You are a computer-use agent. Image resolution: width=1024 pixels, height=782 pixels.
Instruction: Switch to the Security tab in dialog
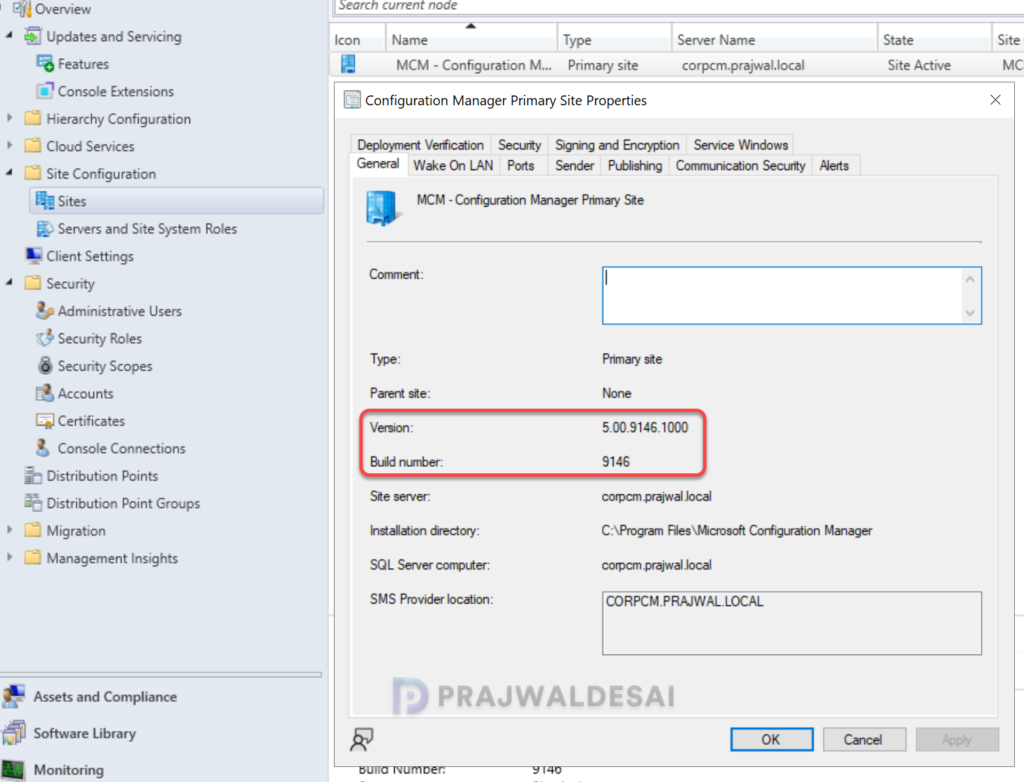point(519,145)
